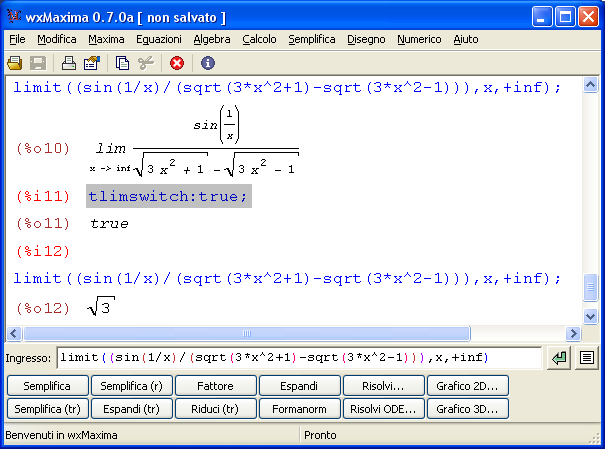Click the horizontal scrollbar thumb
The image size is (605, 449).
click(247, 333)
